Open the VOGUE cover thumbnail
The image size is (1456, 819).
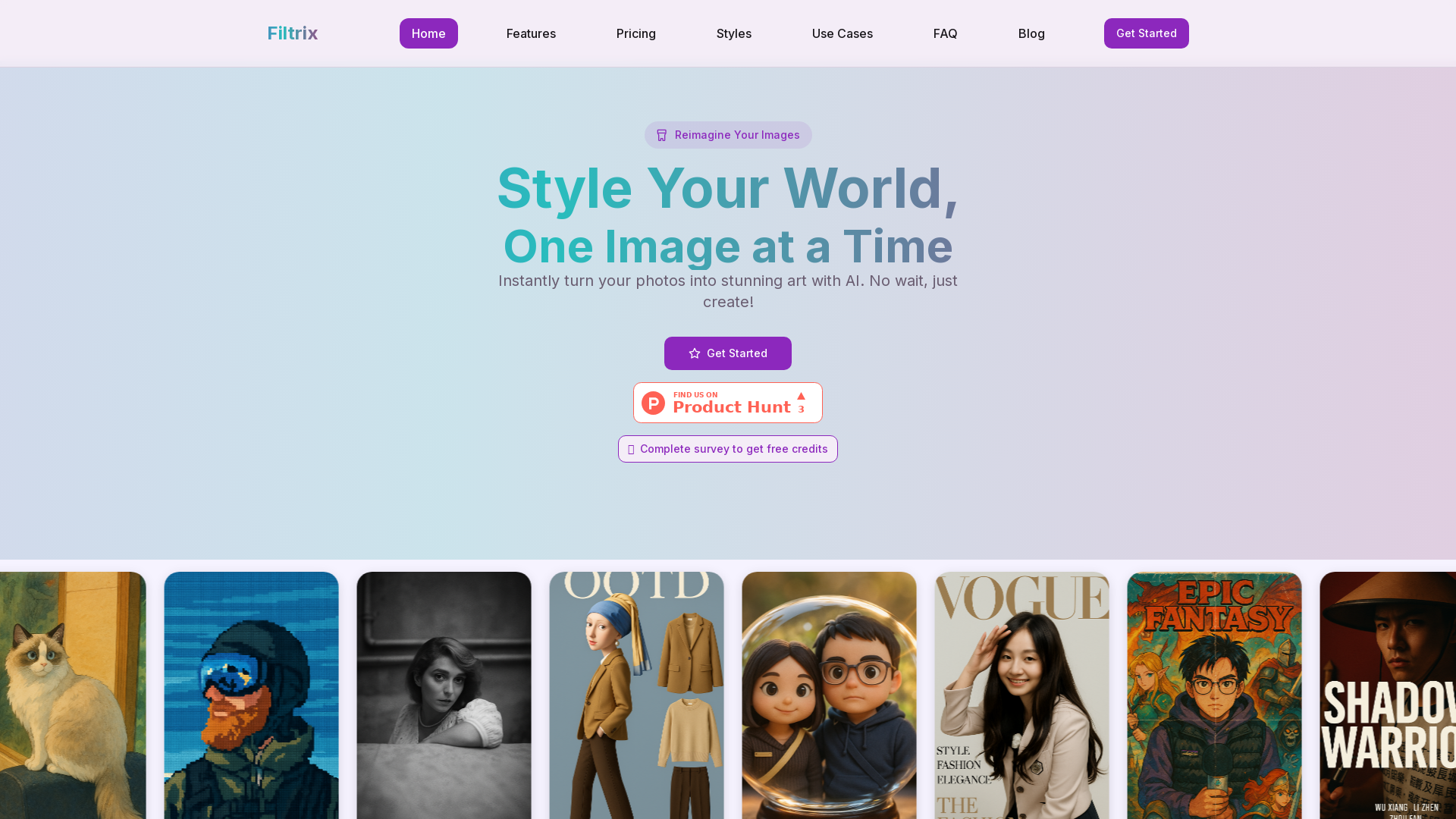pos(1022,695)
